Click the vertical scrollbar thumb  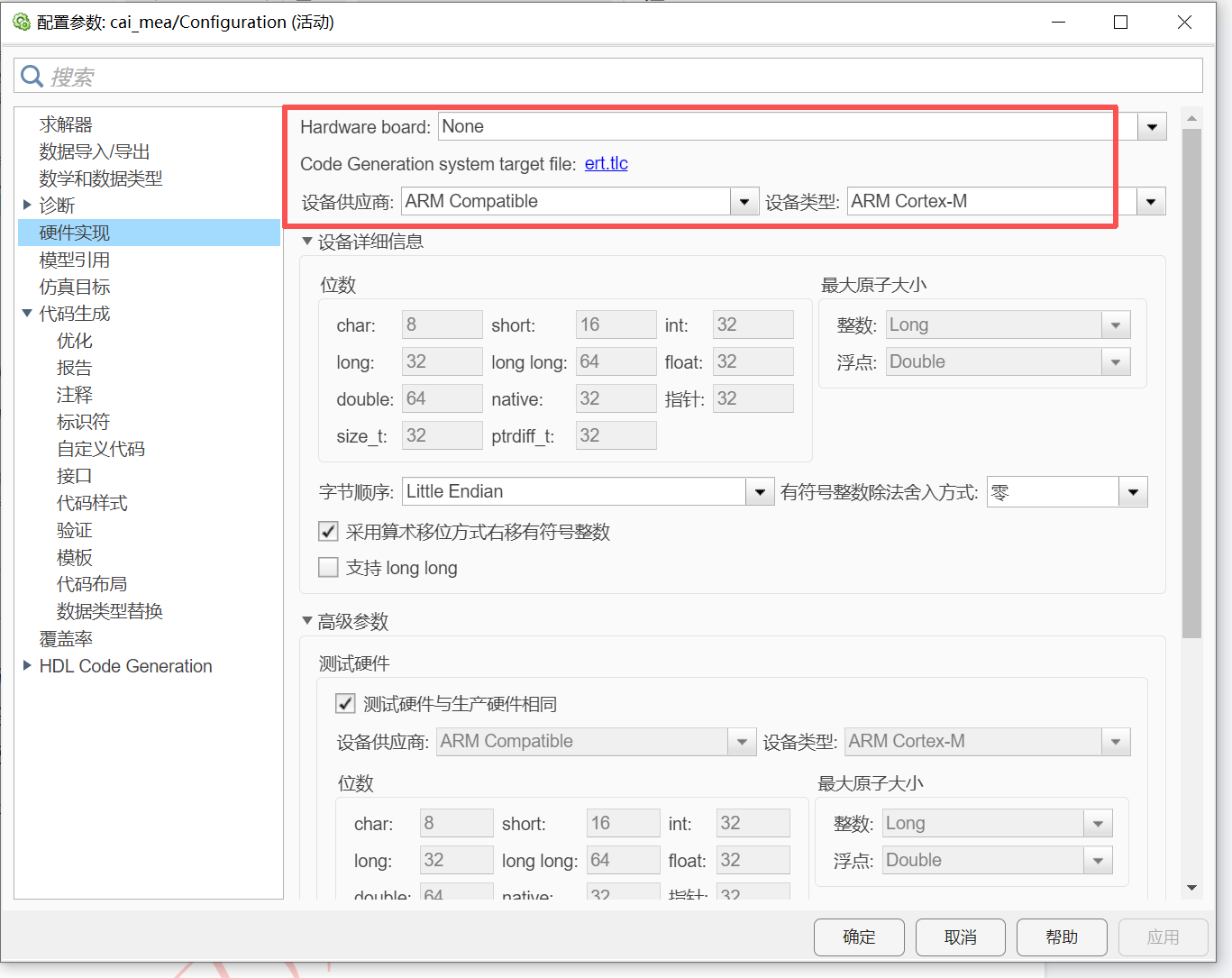click(1191, 383)
